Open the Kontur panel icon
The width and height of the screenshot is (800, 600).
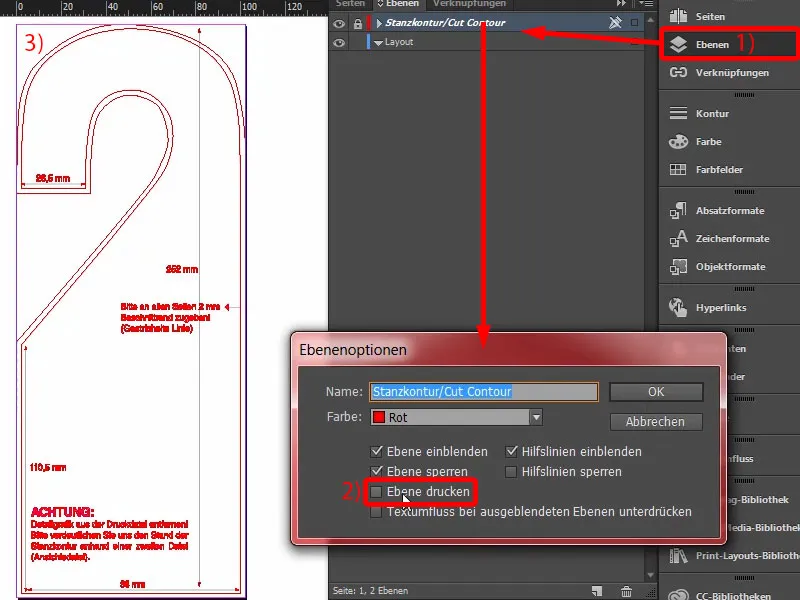pyautogui.click(x=678, y=113)
